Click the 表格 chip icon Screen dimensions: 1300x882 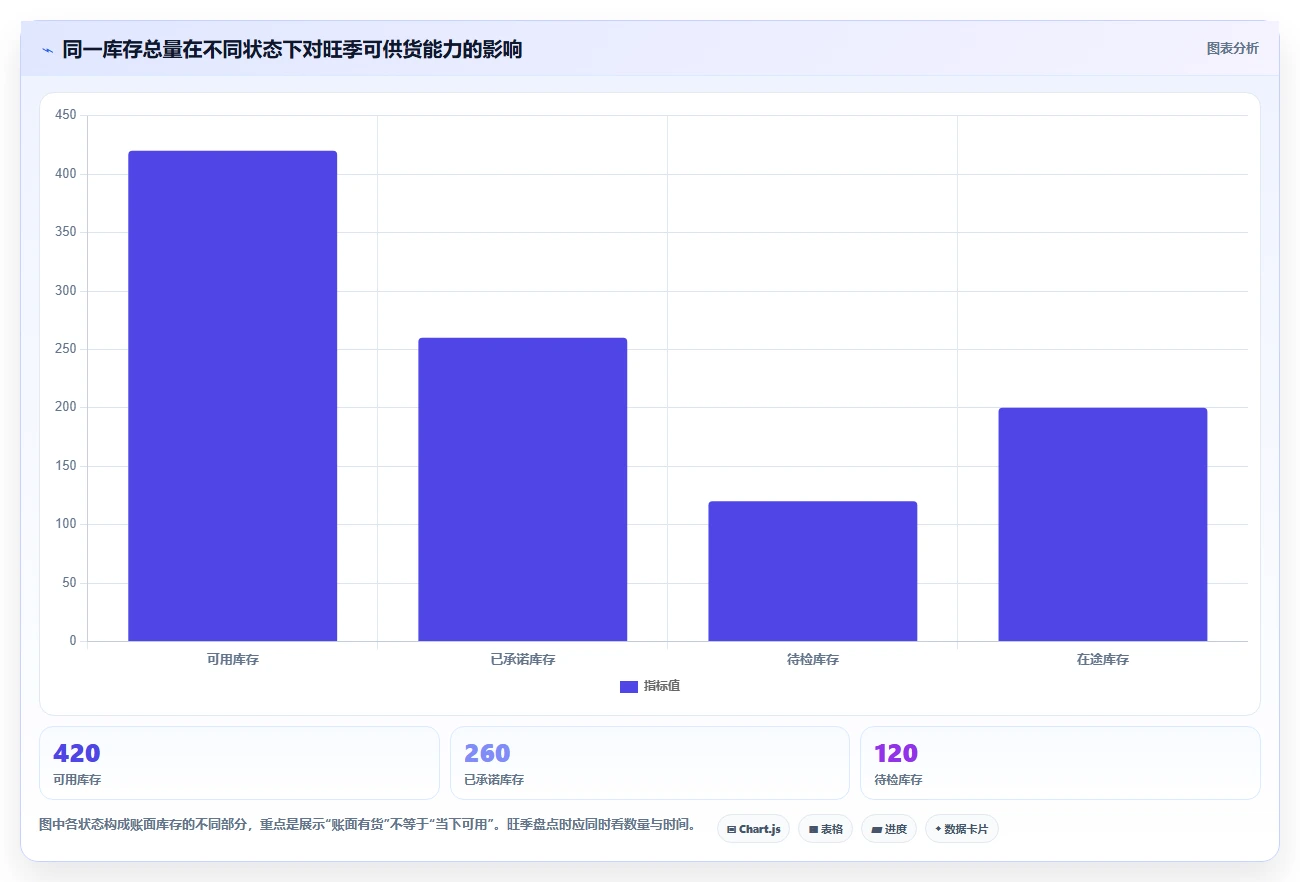click(813, 830)
